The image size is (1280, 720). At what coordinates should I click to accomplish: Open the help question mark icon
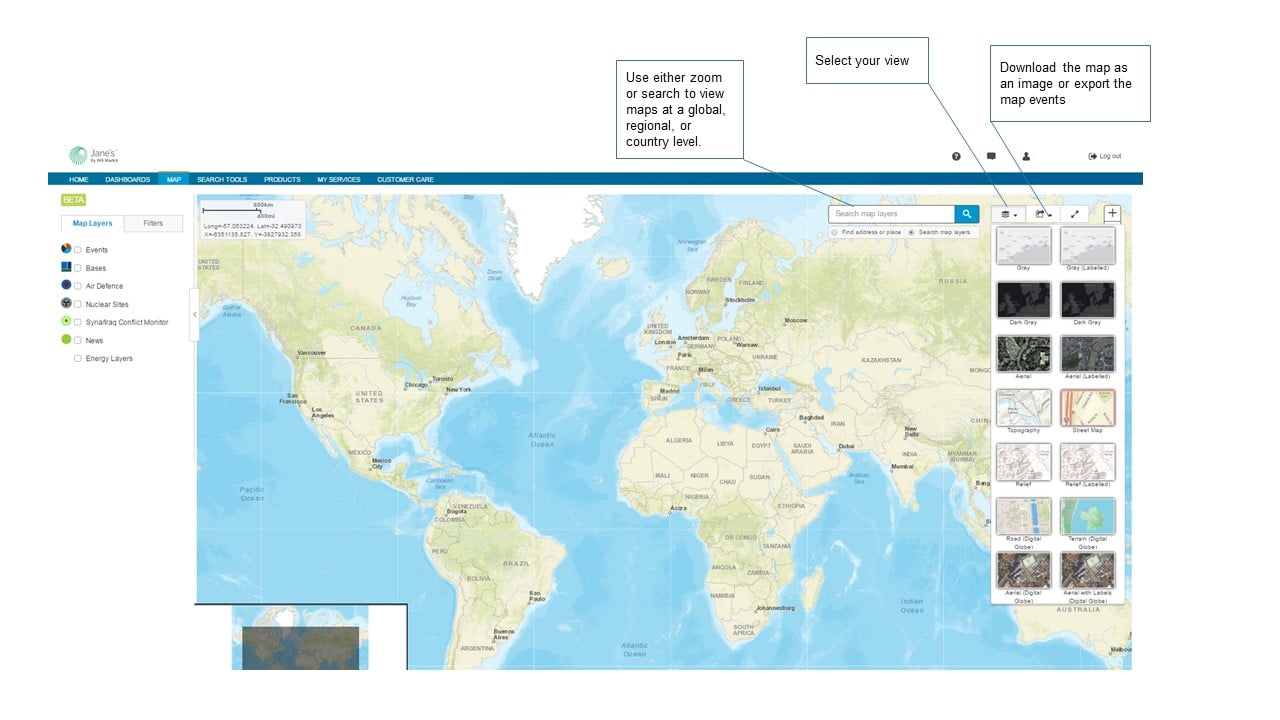[956, 156]
